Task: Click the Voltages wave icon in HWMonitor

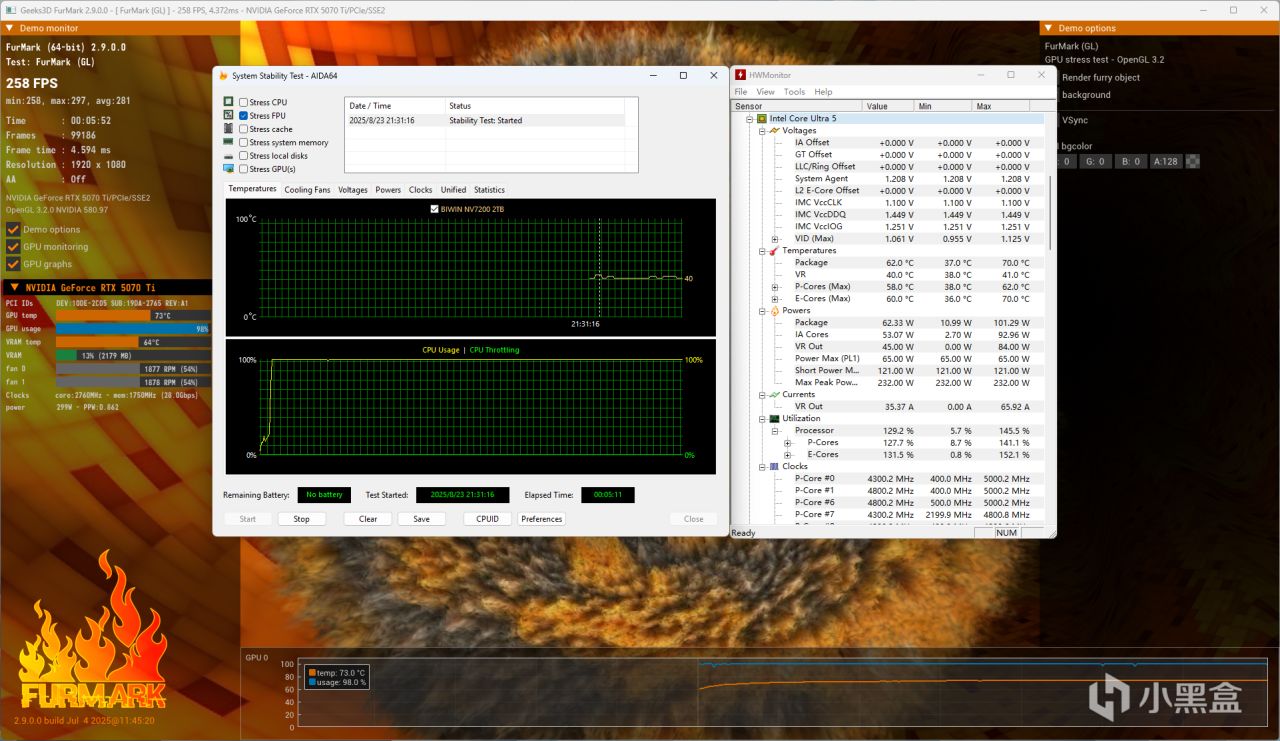Action: click(774, 131)
